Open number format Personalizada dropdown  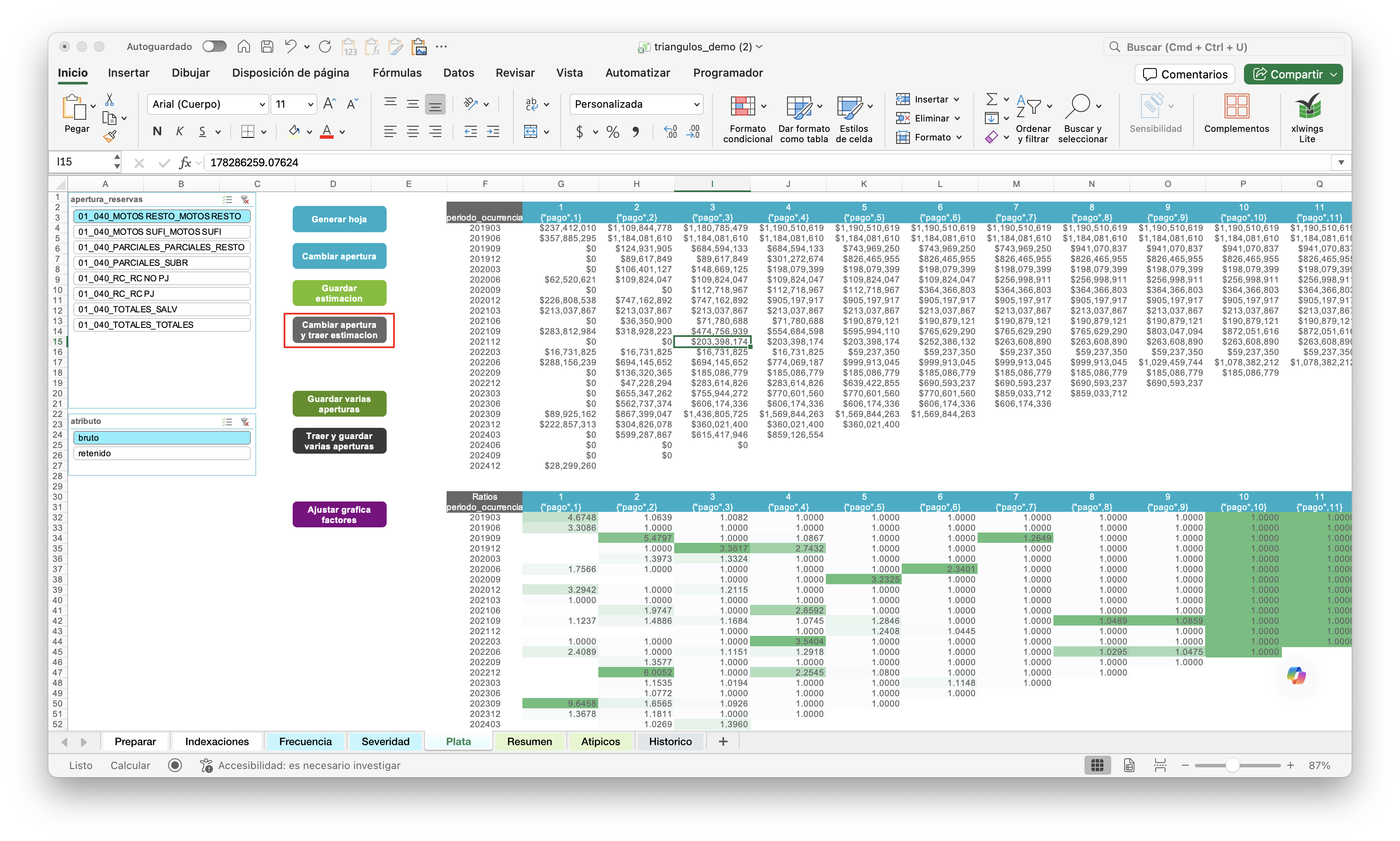pos(697,104)
